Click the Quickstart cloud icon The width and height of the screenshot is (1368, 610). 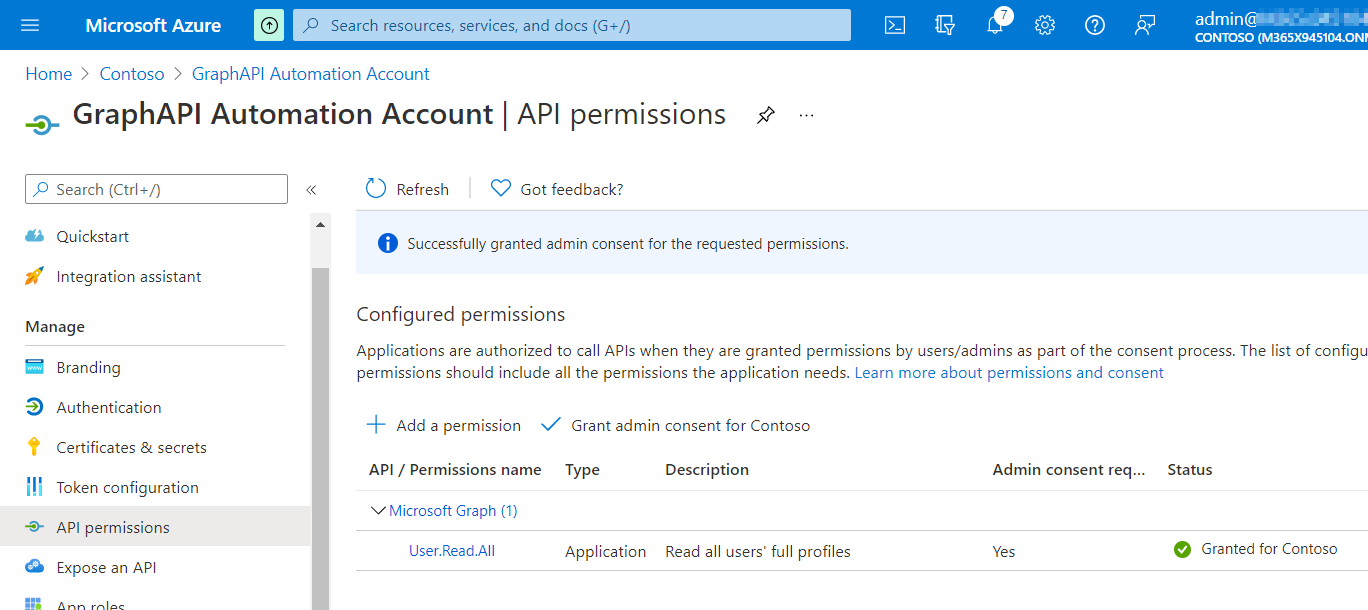click(x=35, y=236)
